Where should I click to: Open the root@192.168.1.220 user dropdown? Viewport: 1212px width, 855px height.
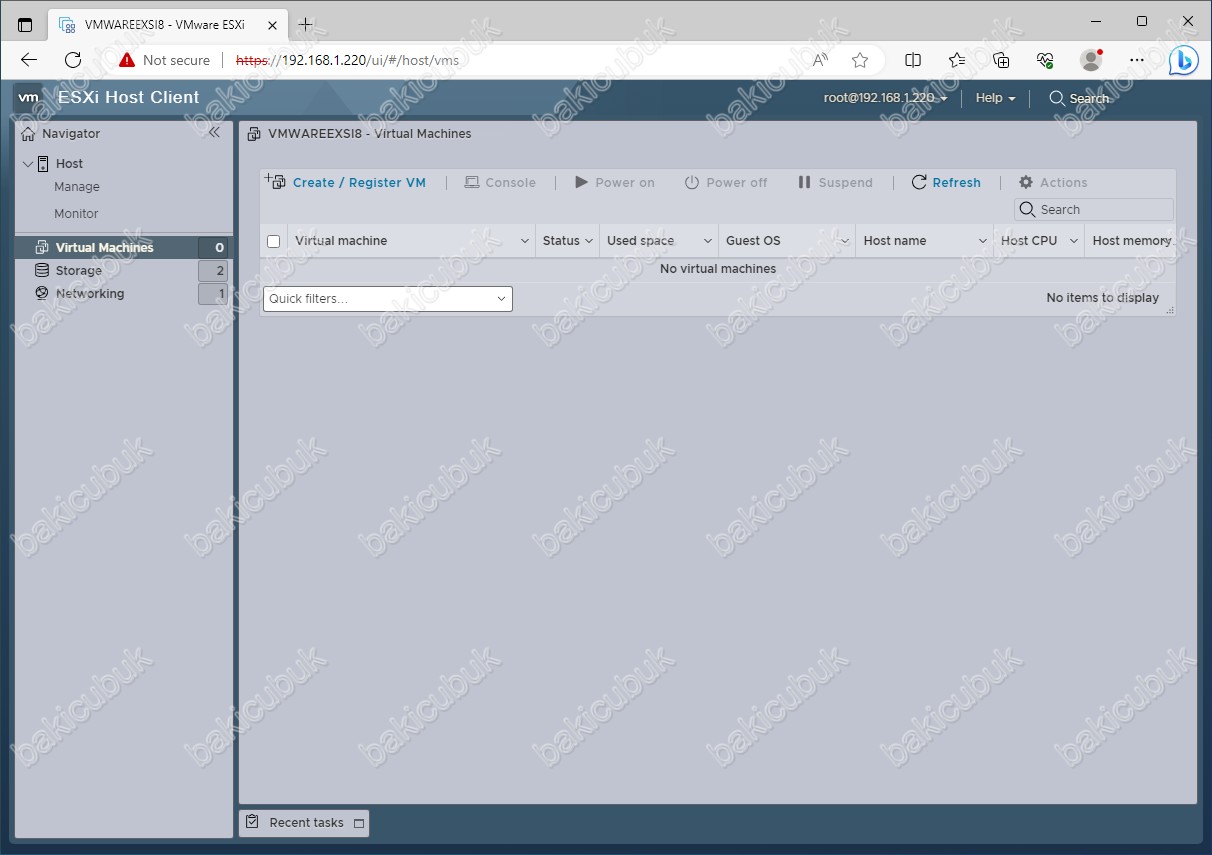click(885, 98)
